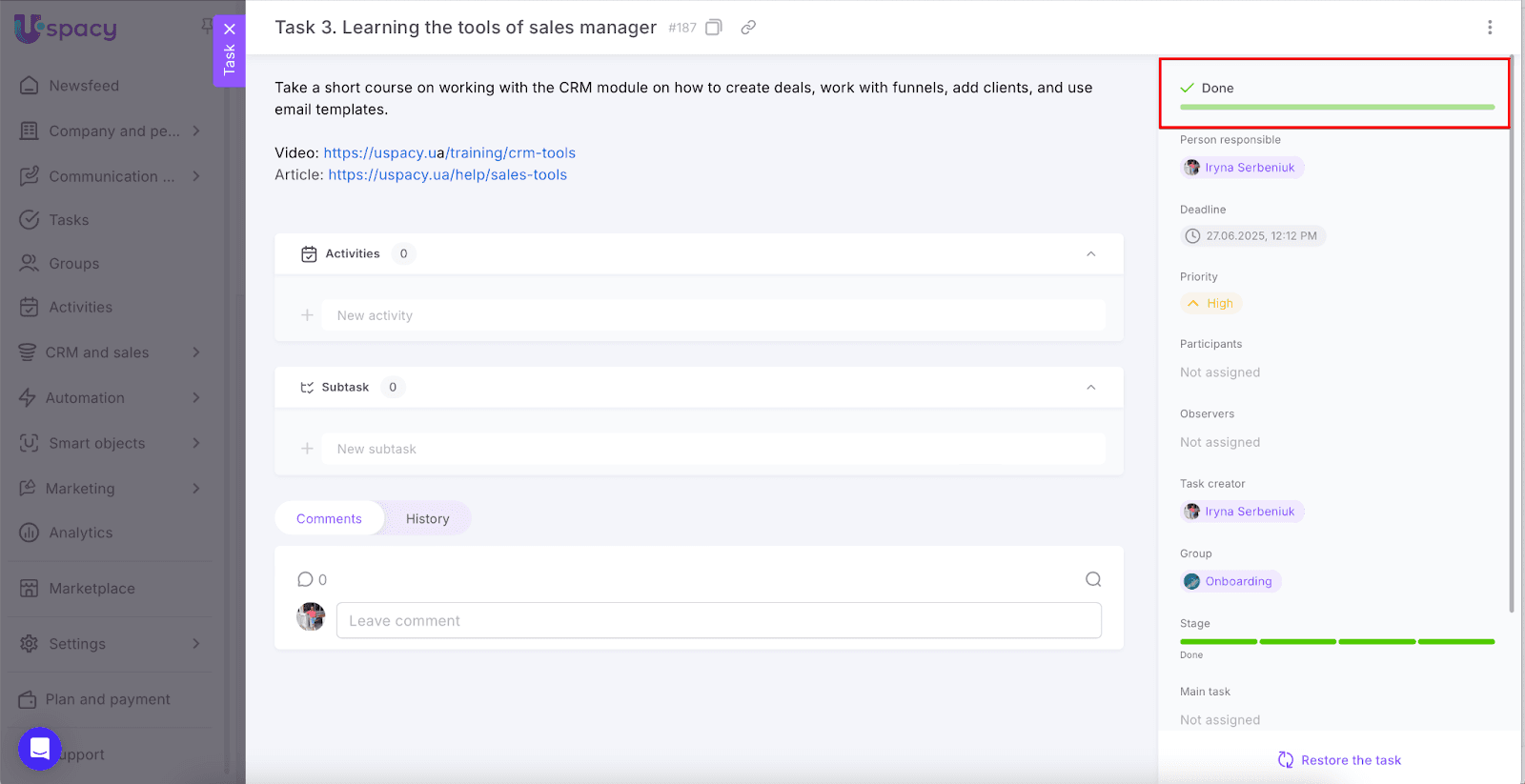Image resolution: width=1525 pixels, height=784 pixels.
Task: Open the three-dot task options menu
Action: click(x=1490, y=28)
